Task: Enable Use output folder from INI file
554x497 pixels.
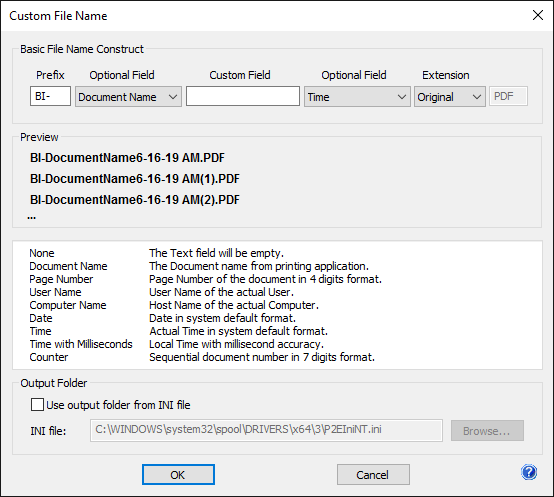Action: (37, 405)
